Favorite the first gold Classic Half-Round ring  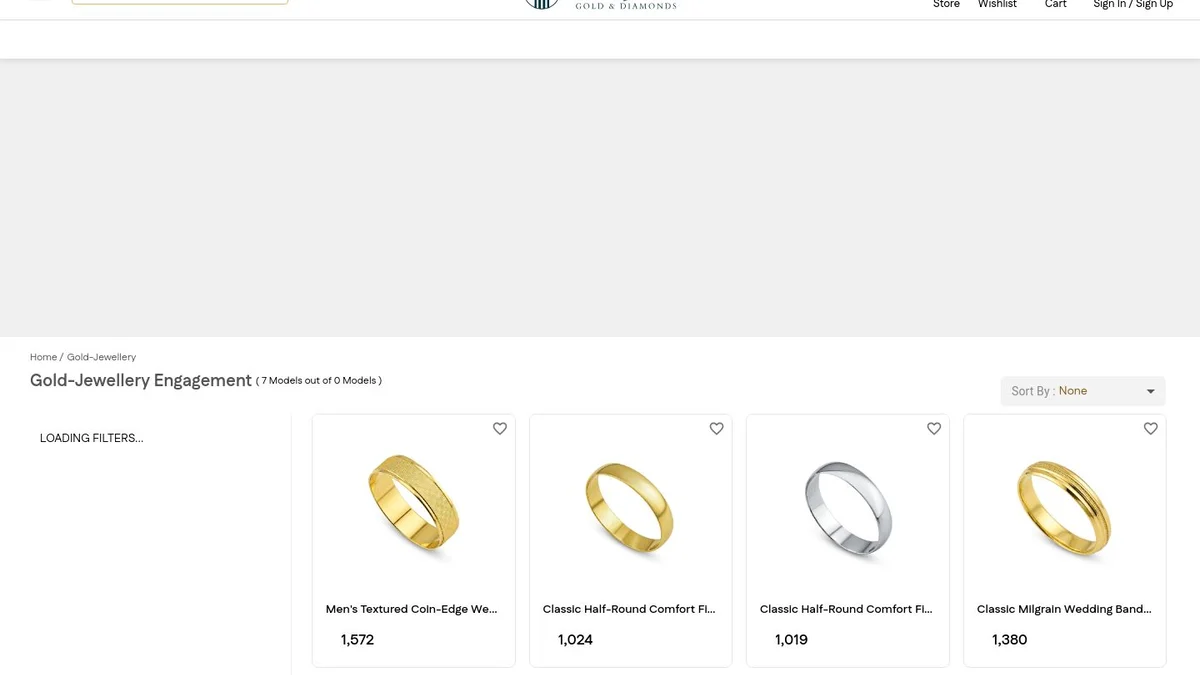coord(717,429)
